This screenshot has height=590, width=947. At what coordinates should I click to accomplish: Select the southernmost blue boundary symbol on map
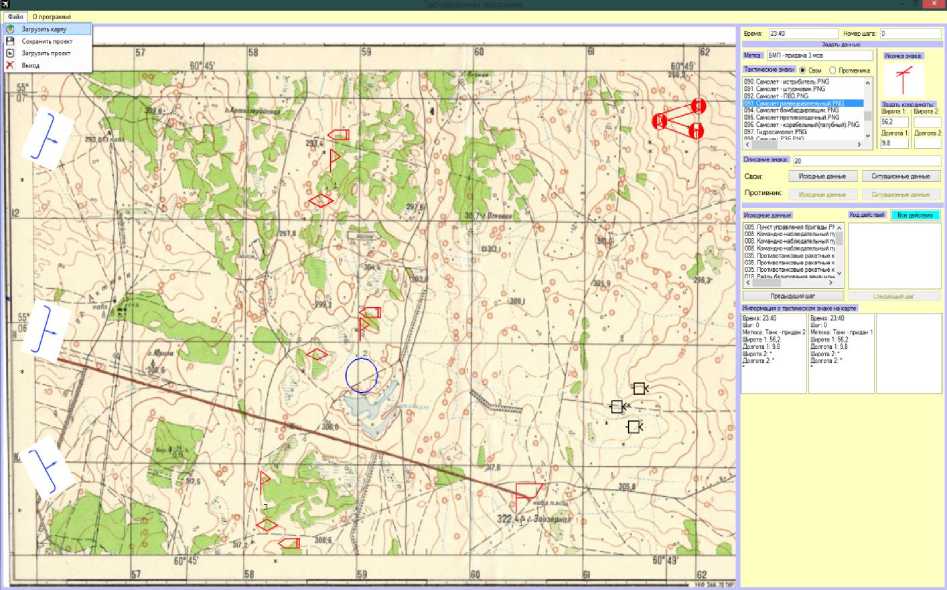point(46,470)
